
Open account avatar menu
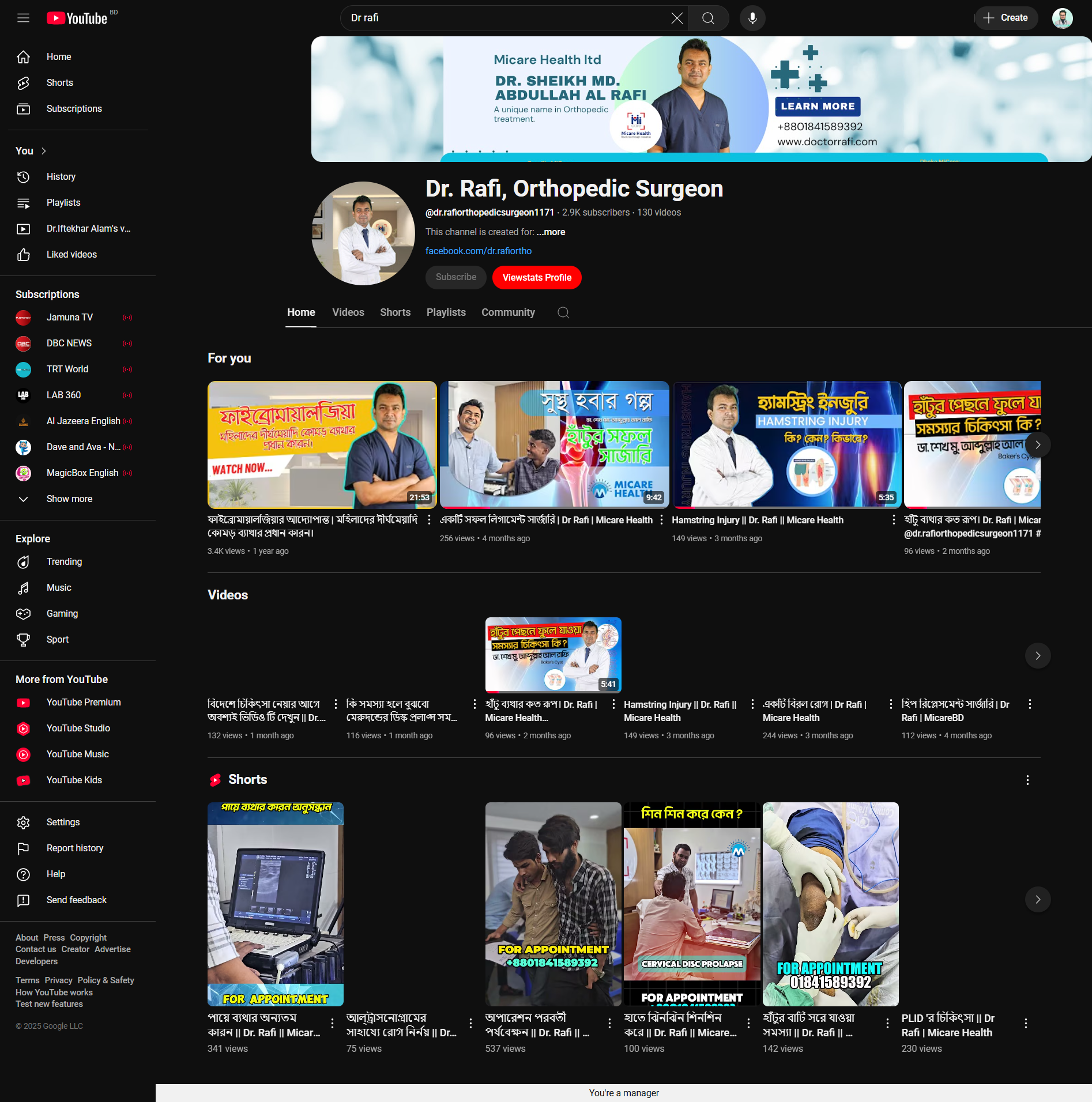pos(1062,18)
